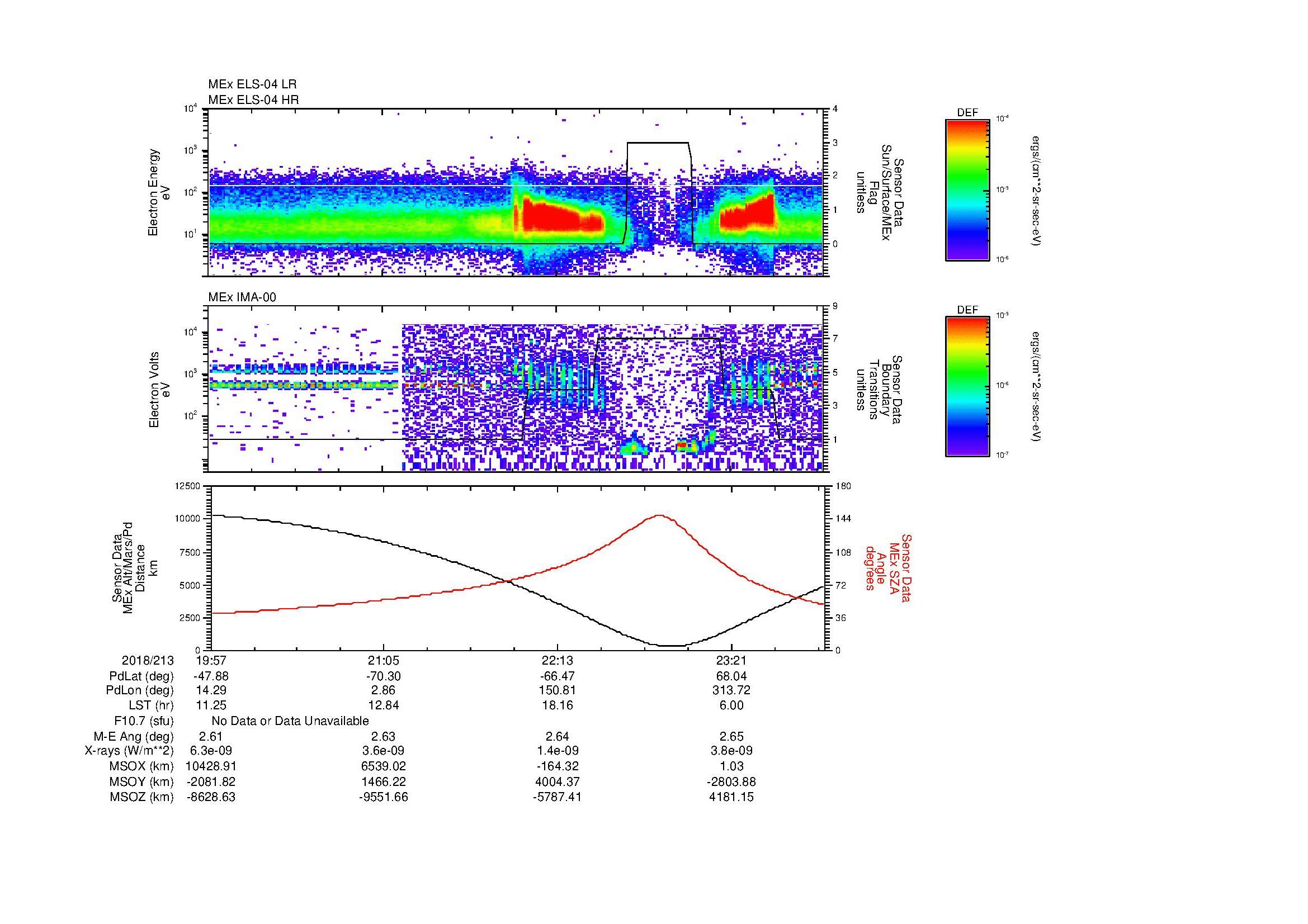This screenshot has width=1308, height=924.
Task: Click the 'Boundary Transitions' right axis label
Action: 880,390
